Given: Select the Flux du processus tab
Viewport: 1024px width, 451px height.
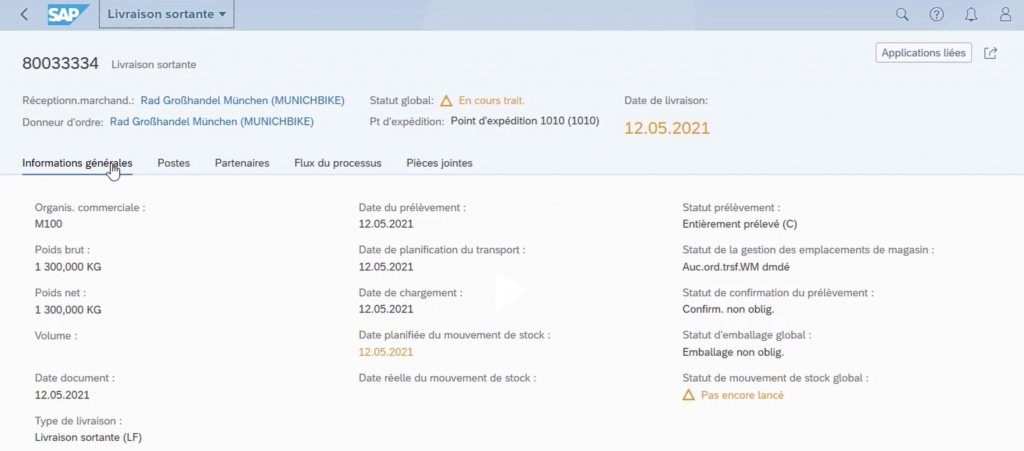Looking at the screenshot, I should tap(337, 163).
